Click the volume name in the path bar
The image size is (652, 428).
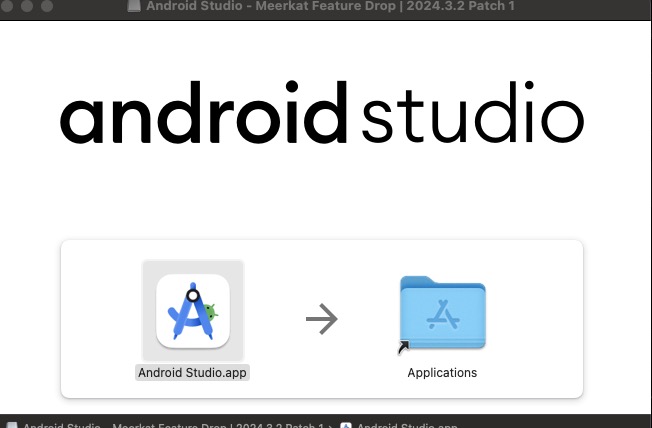(x=170, y=425)
